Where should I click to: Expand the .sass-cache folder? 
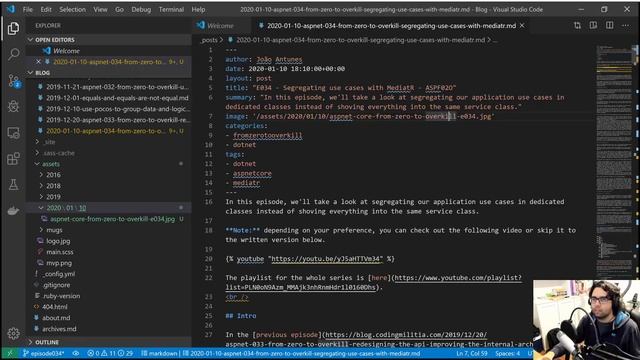click(109, 153)
